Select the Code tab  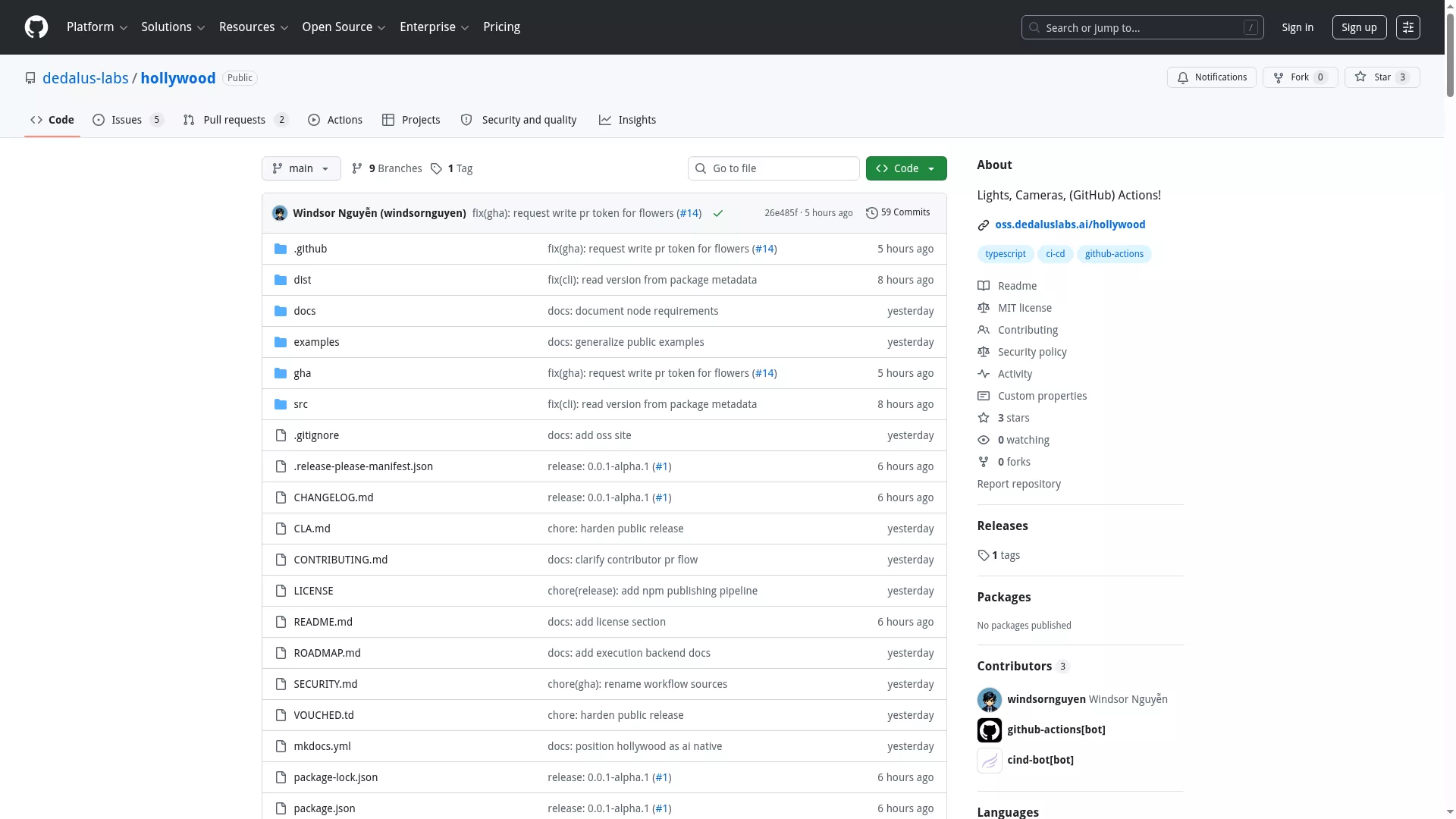[x=52, y=120]
